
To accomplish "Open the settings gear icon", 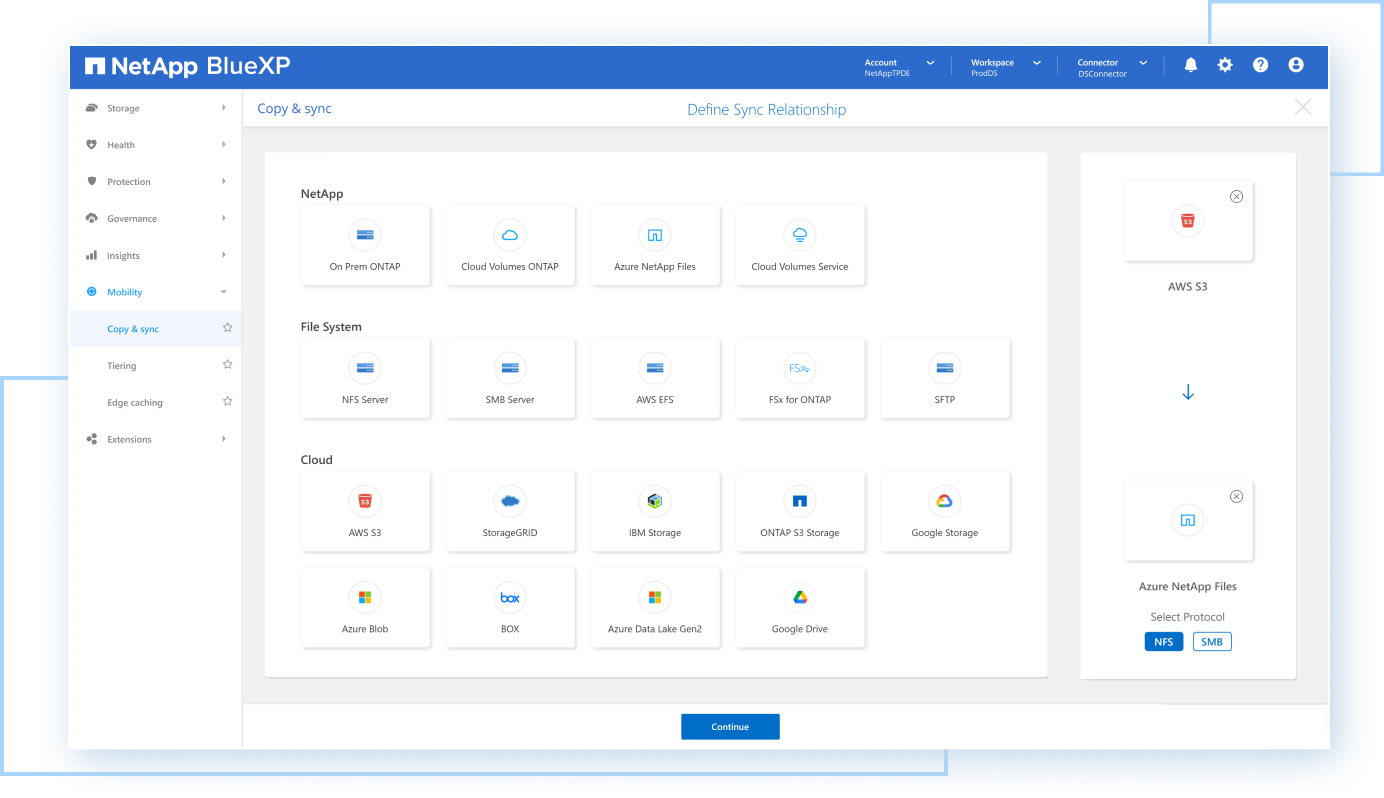I will click(x=1225, y=65).
